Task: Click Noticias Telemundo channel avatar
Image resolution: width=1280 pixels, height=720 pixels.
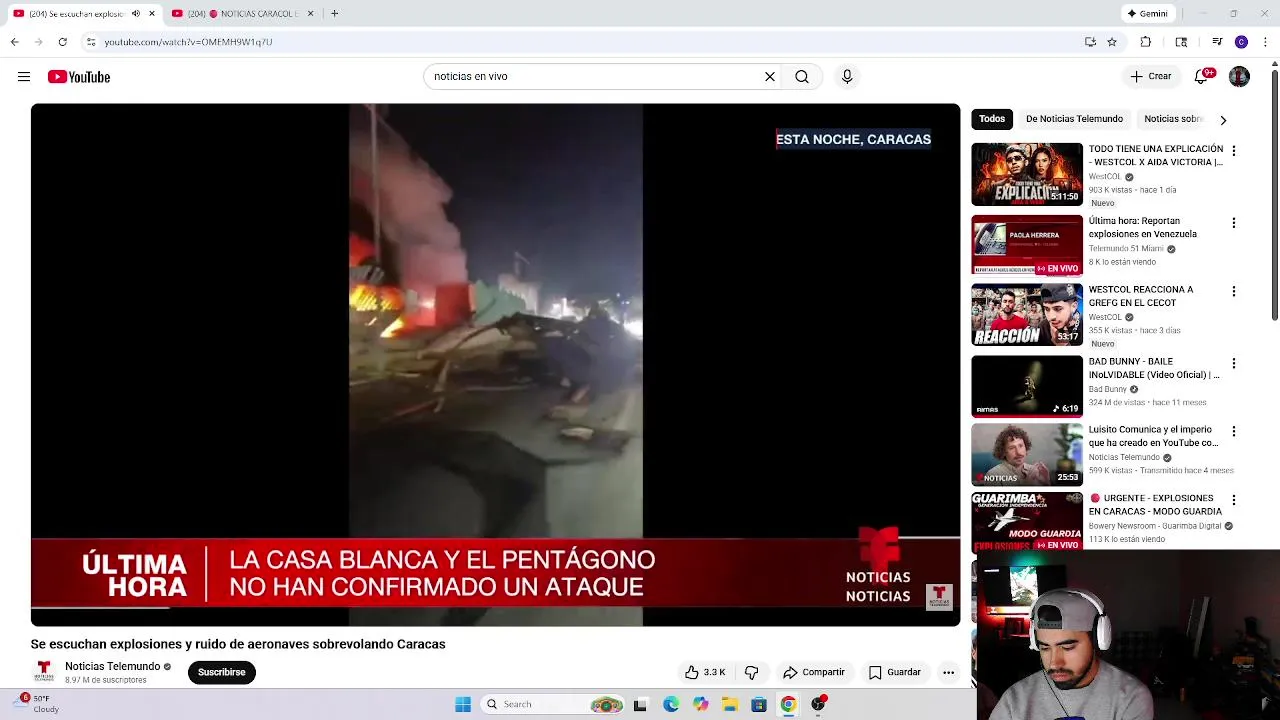Action: [44, 671]
